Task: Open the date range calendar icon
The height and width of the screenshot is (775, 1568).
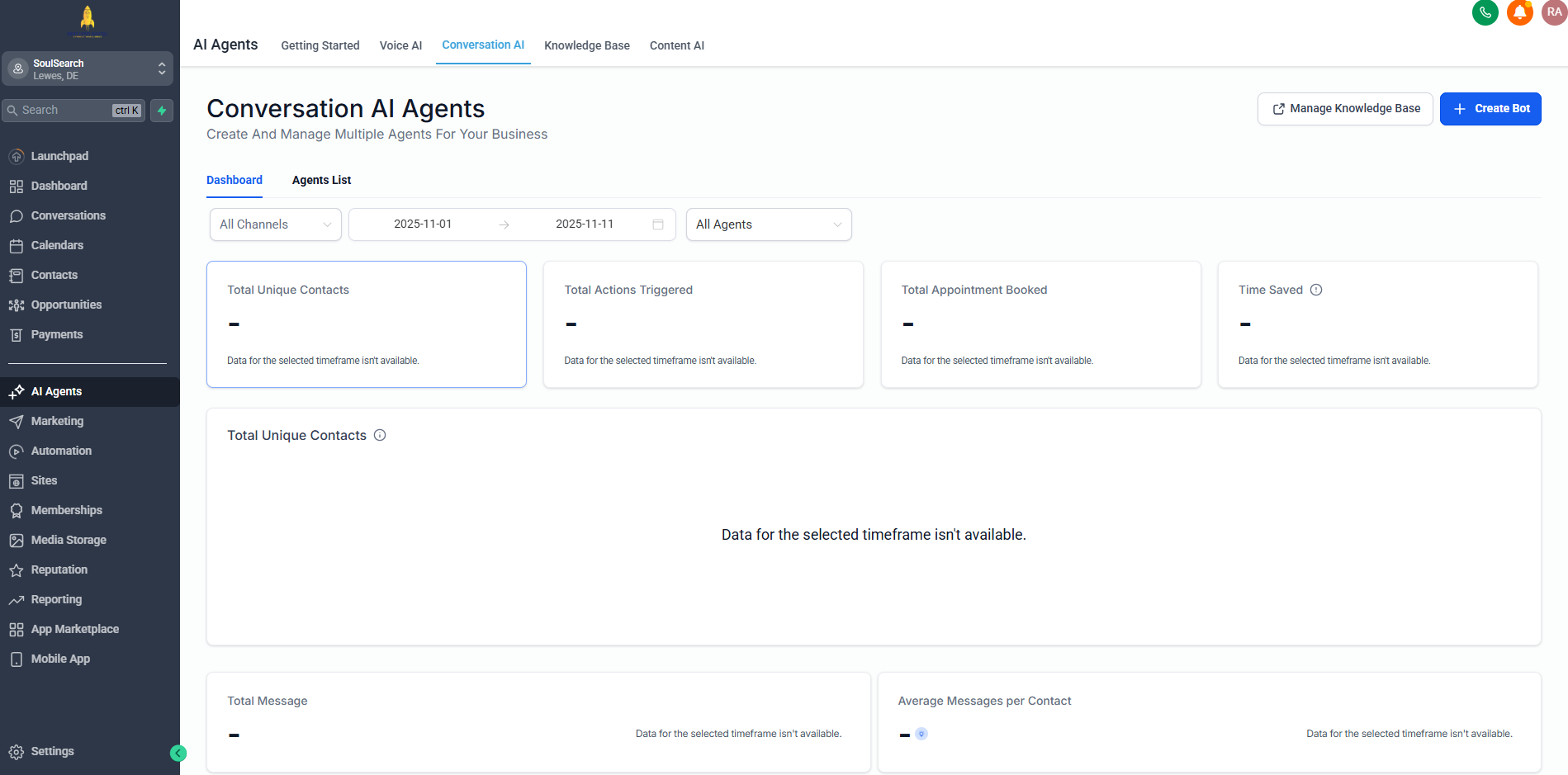Action: pos(658,224)
